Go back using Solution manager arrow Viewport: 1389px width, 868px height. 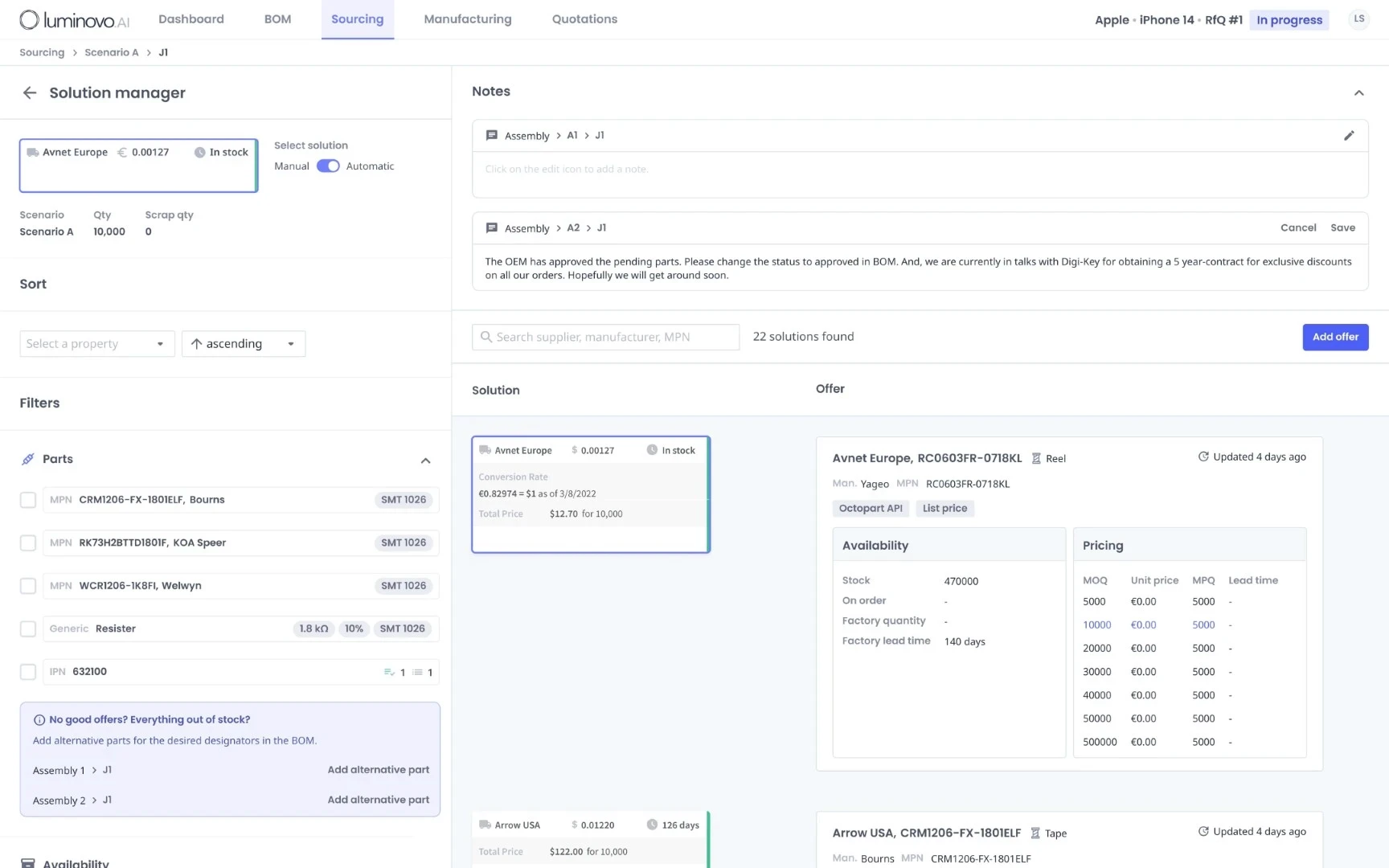click(30, 92)
